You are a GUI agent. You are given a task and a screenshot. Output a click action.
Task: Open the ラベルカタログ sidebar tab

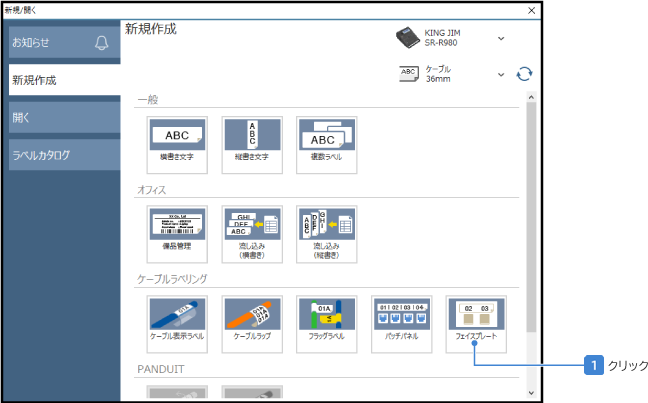(x=64, y=155)
